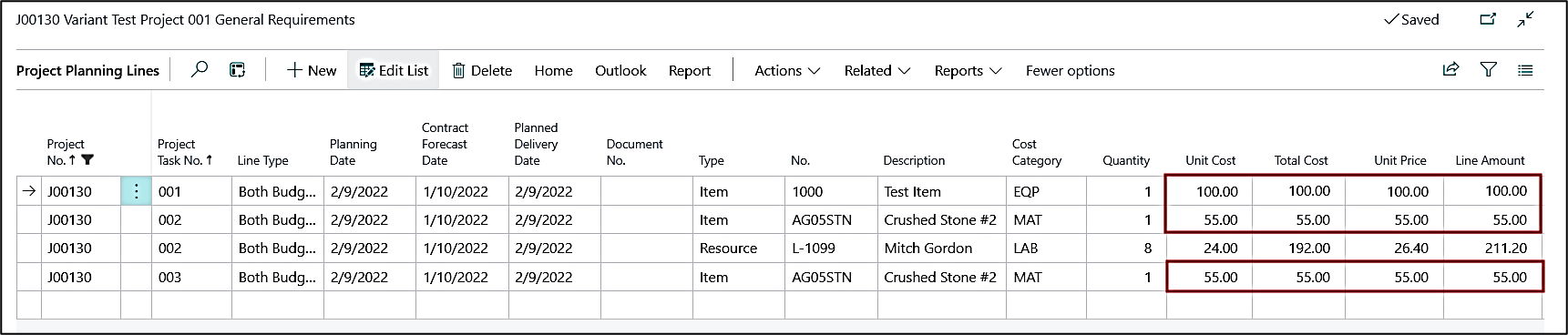Select the Test Item description cell
This screenshot has height=335, width=1568.
[x=941, y=191]
